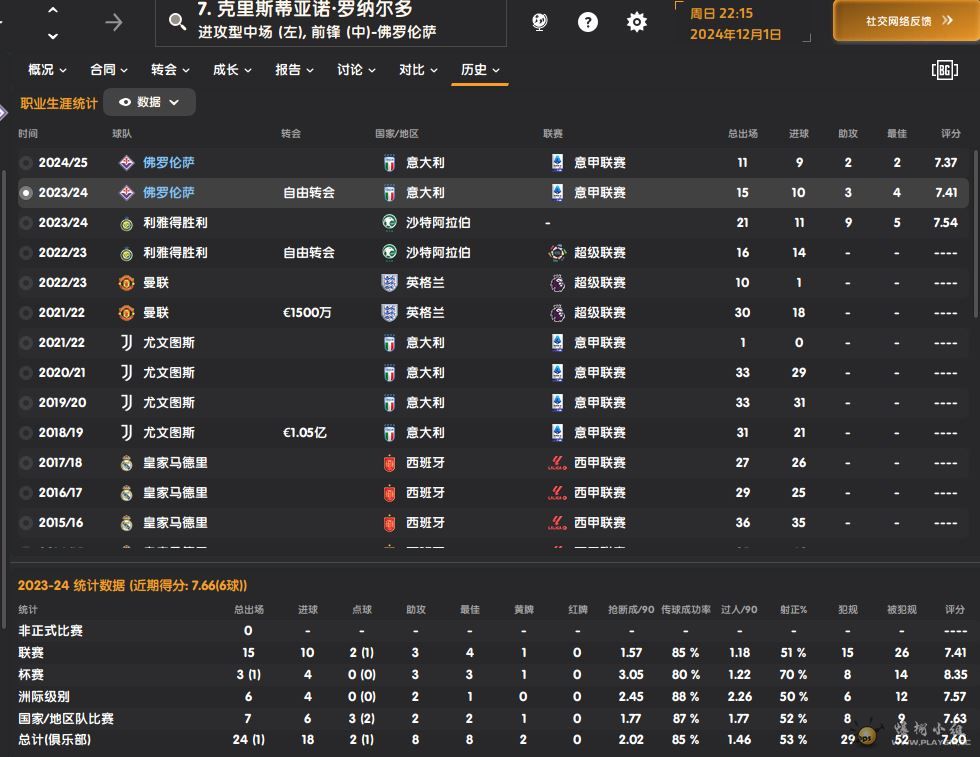Click Manchester United badge in 2021/22 row

(126, 313)
